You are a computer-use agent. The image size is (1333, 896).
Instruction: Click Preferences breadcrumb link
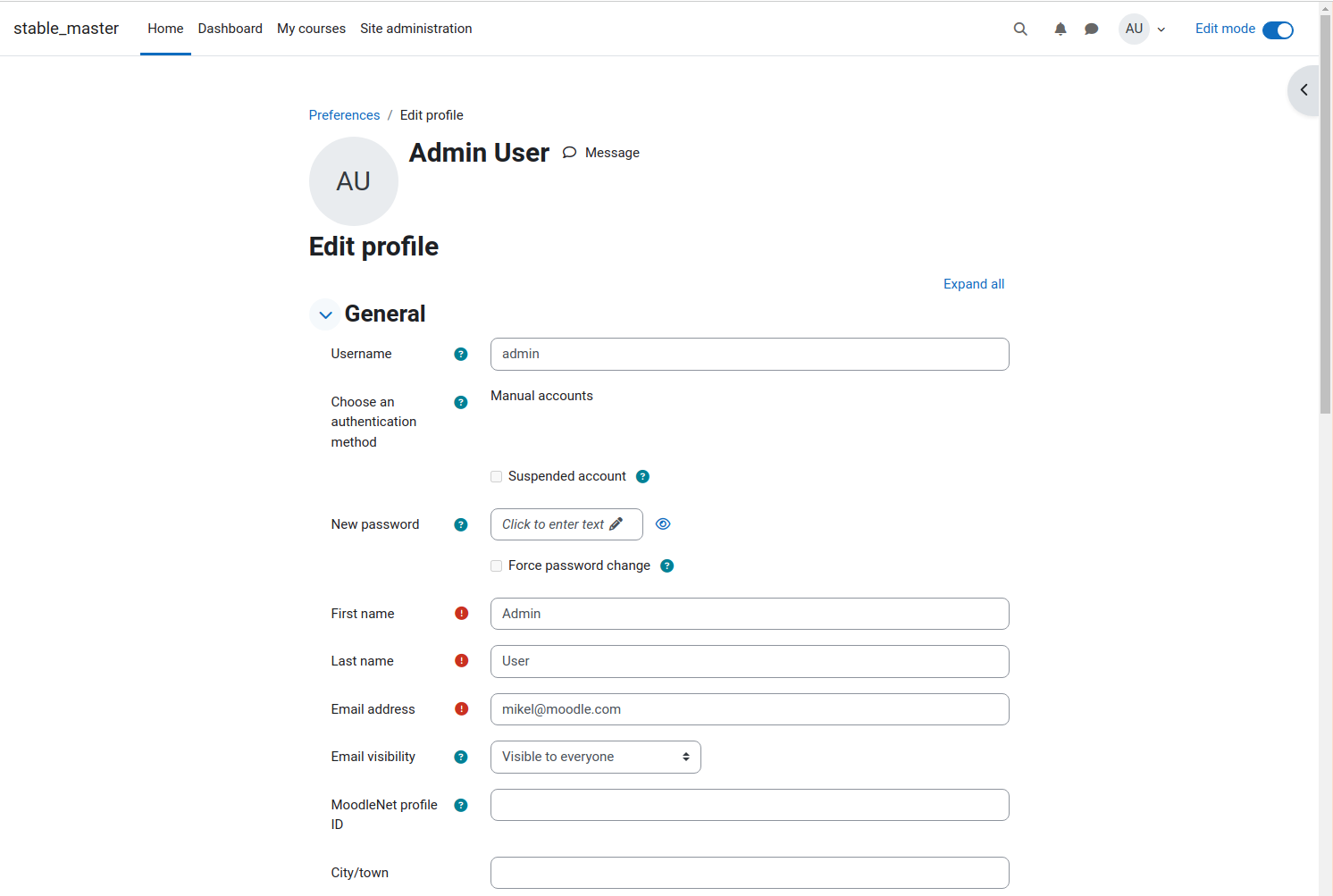point(344,115)
